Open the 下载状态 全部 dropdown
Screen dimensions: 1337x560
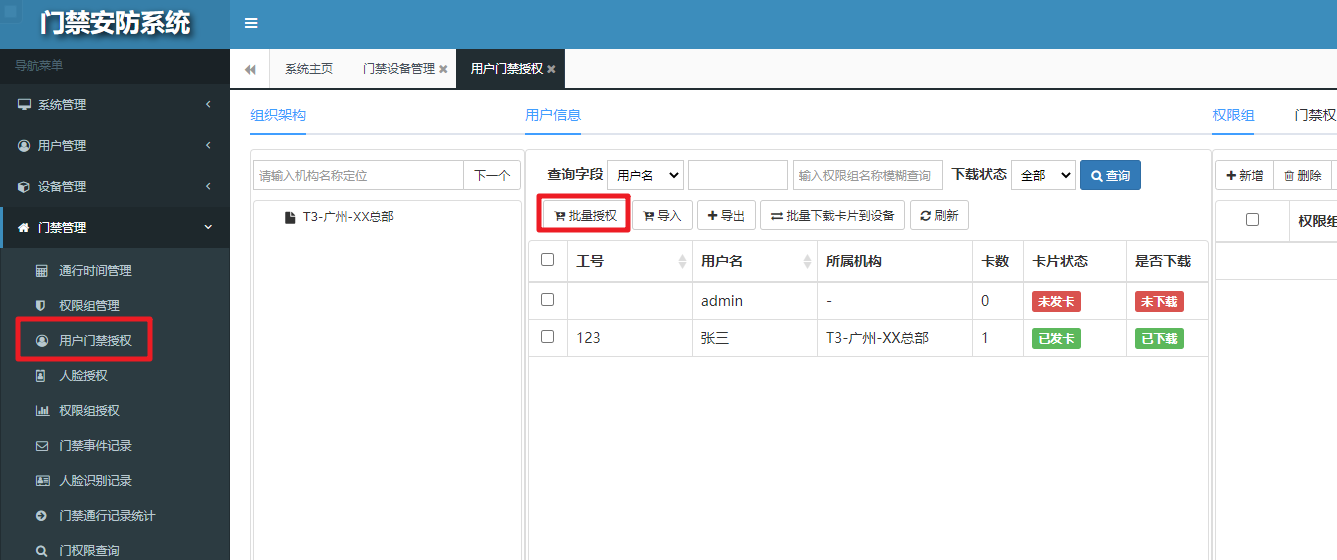tap(1043, 175)
